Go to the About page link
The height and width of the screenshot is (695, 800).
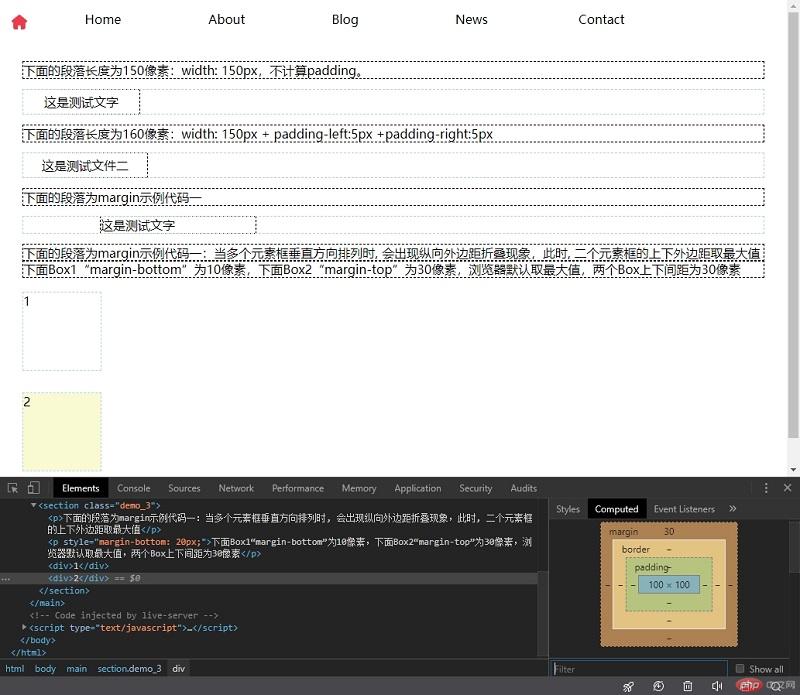click(227, 19)
